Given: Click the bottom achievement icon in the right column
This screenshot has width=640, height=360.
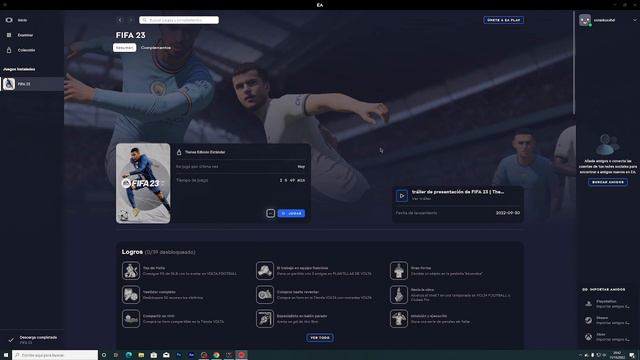Looking at the screenshot, I should click(x=398, y=319).
